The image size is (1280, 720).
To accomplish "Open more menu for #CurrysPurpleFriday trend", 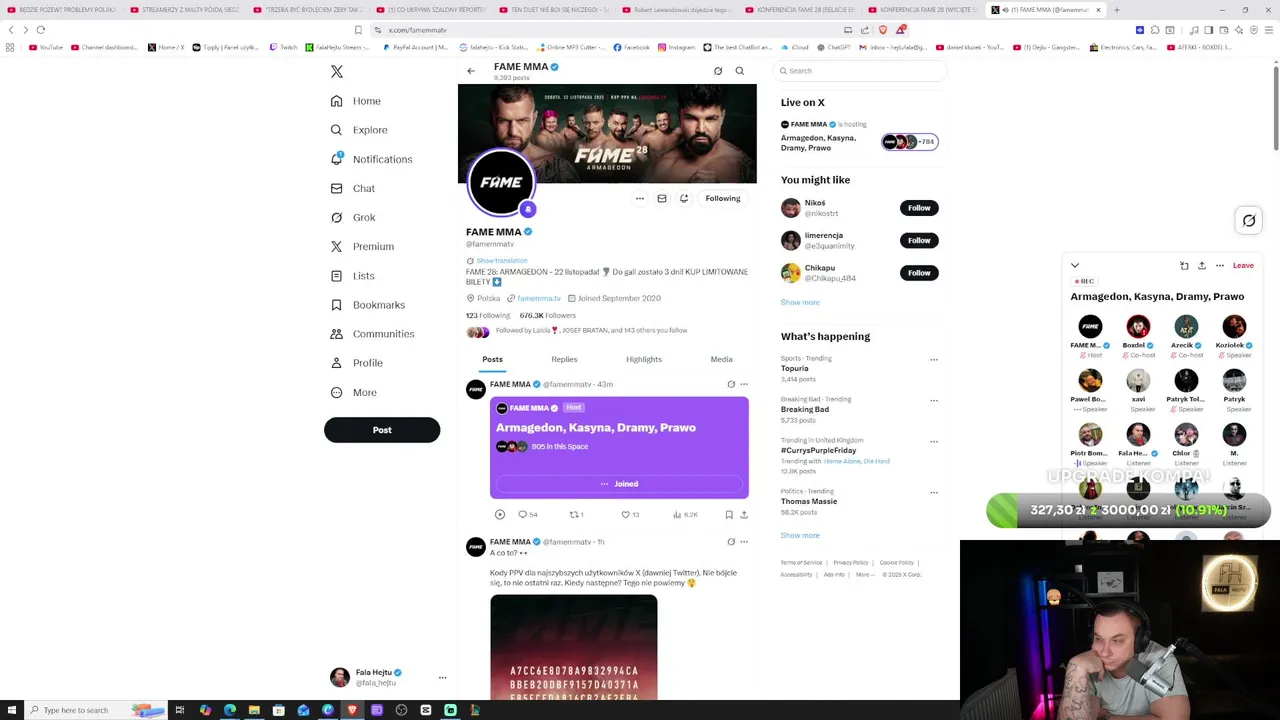I will (x=934, y=441).
